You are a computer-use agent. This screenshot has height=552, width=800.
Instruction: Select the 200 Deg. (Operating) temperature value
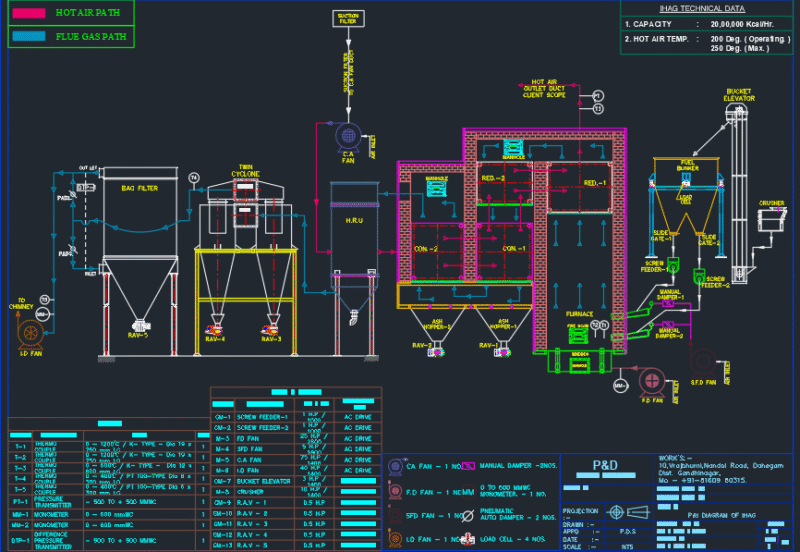point(751,39)
